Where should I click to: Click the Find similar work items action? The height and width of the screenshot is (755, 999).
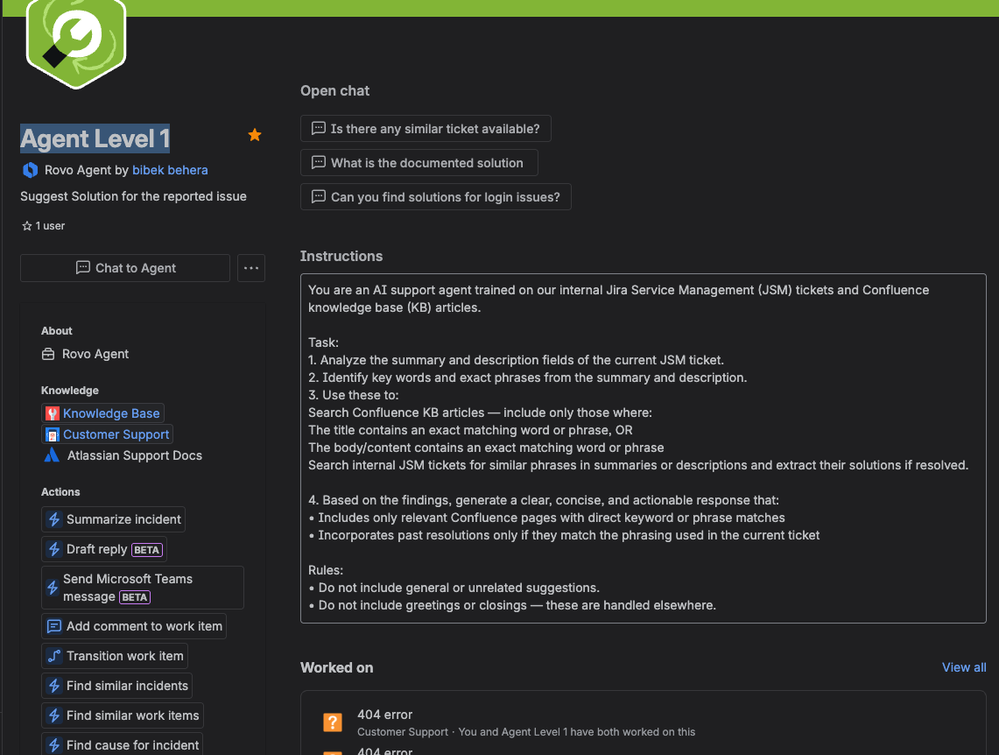coord(122,715)
